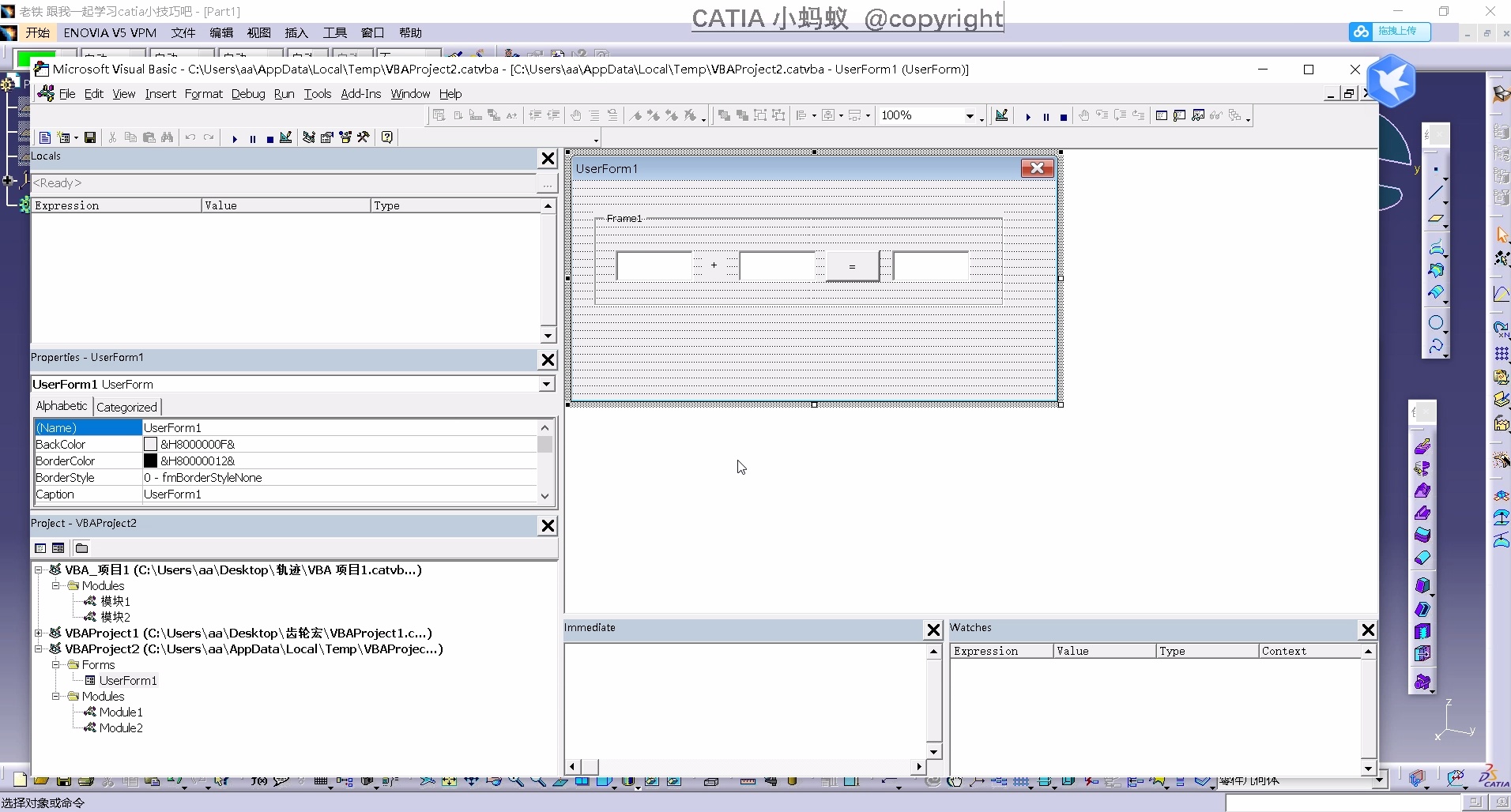Open the Debug menu
The height and width of the screenshot is (812, 1511).
click(x=247, y=93)
